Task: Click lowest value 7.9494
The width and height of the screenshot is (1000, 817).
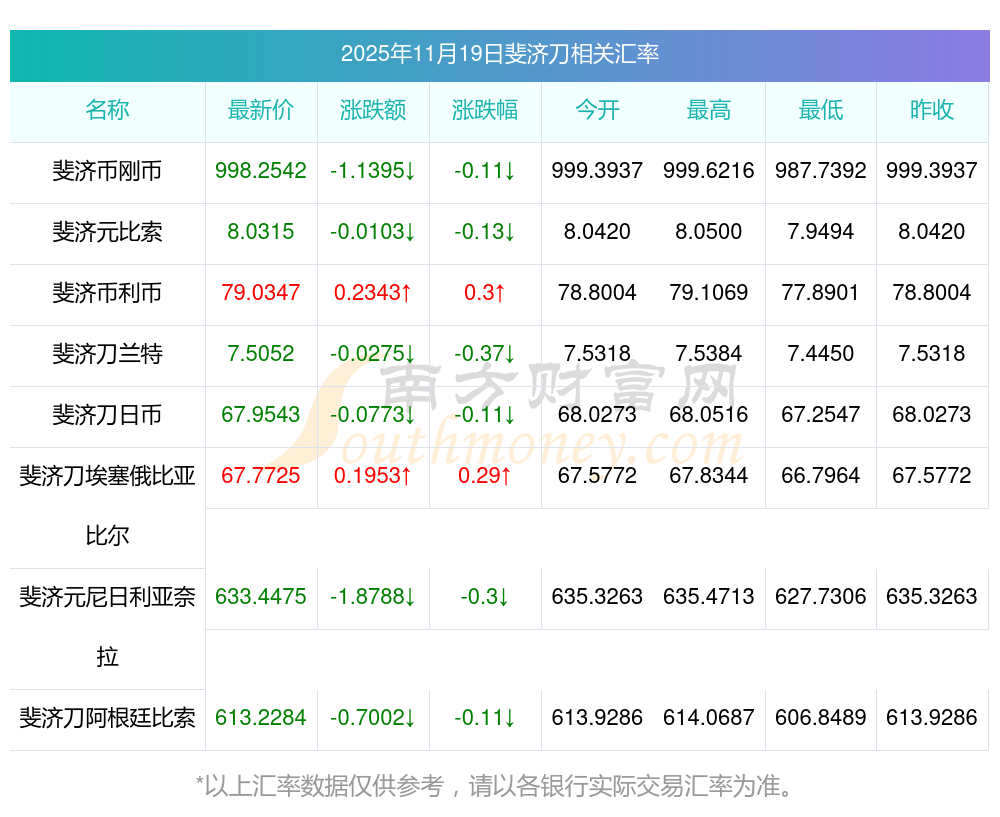Action: (x=821, y=232)
